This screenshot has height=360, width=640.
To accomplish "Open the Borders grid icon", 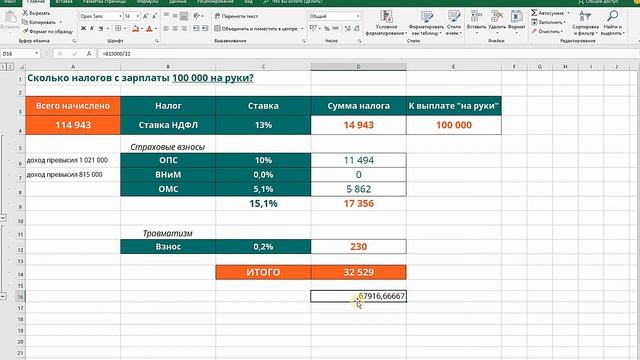I will 118,29.
